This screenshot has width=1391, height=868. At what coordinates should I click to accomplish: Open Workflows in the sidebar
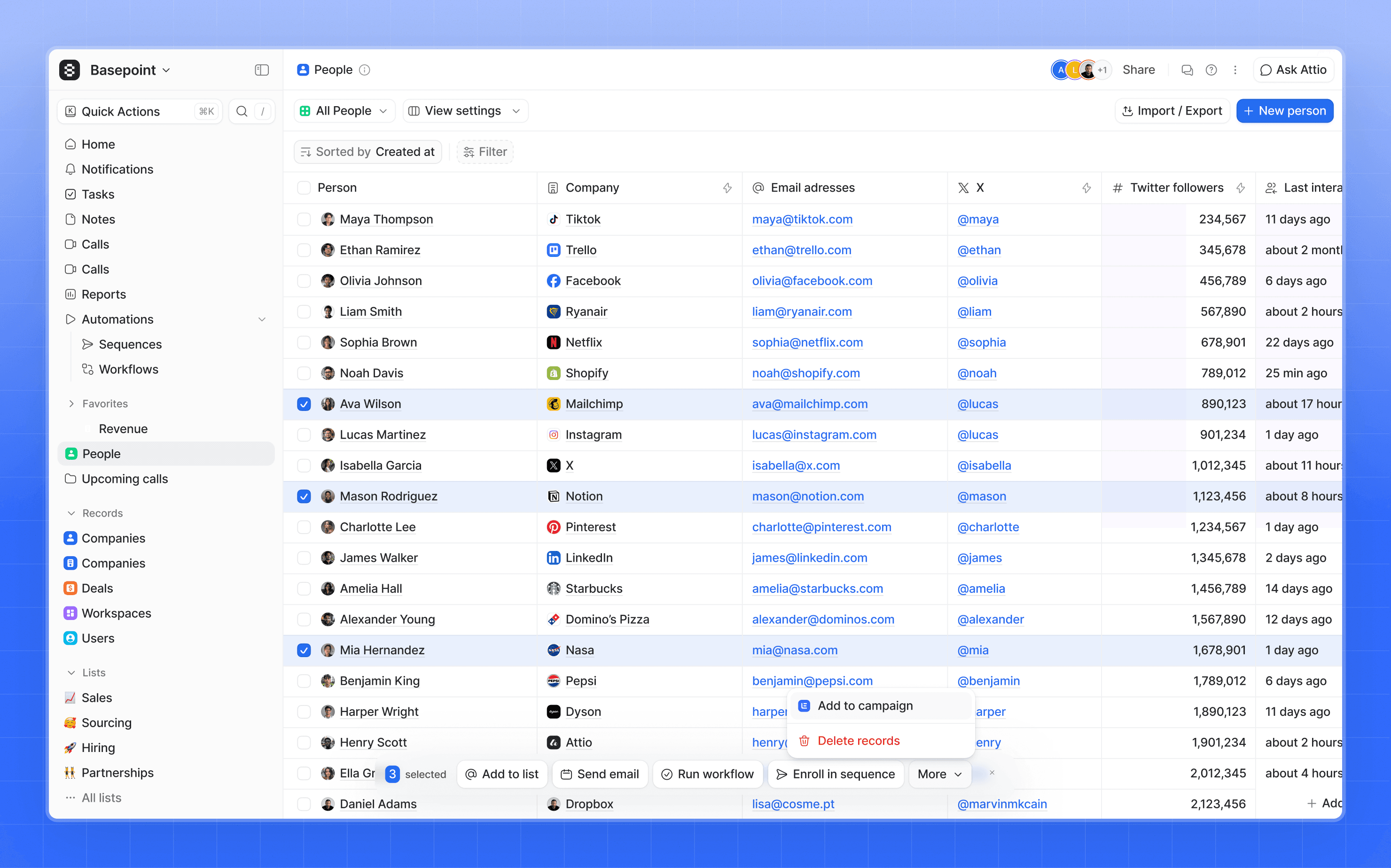(129, 369)
